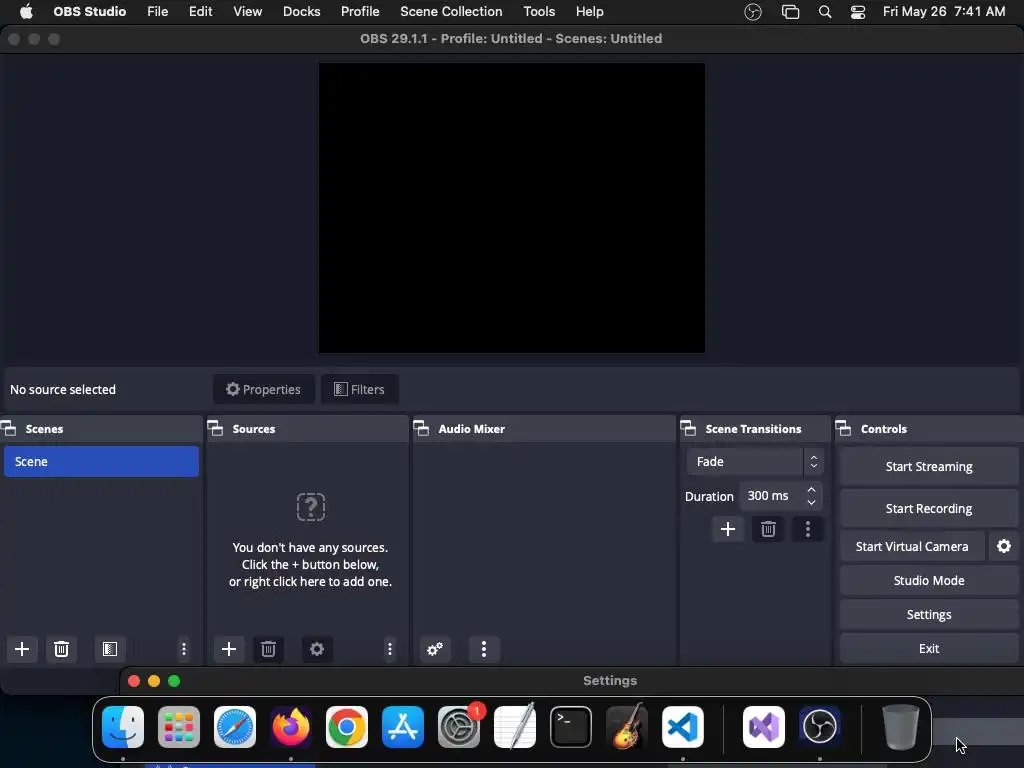Viewport: 1024px width, 768px height.
Task: Remove selected scene with trash icon
Action: pyautogui.click(x=61, y=649)
